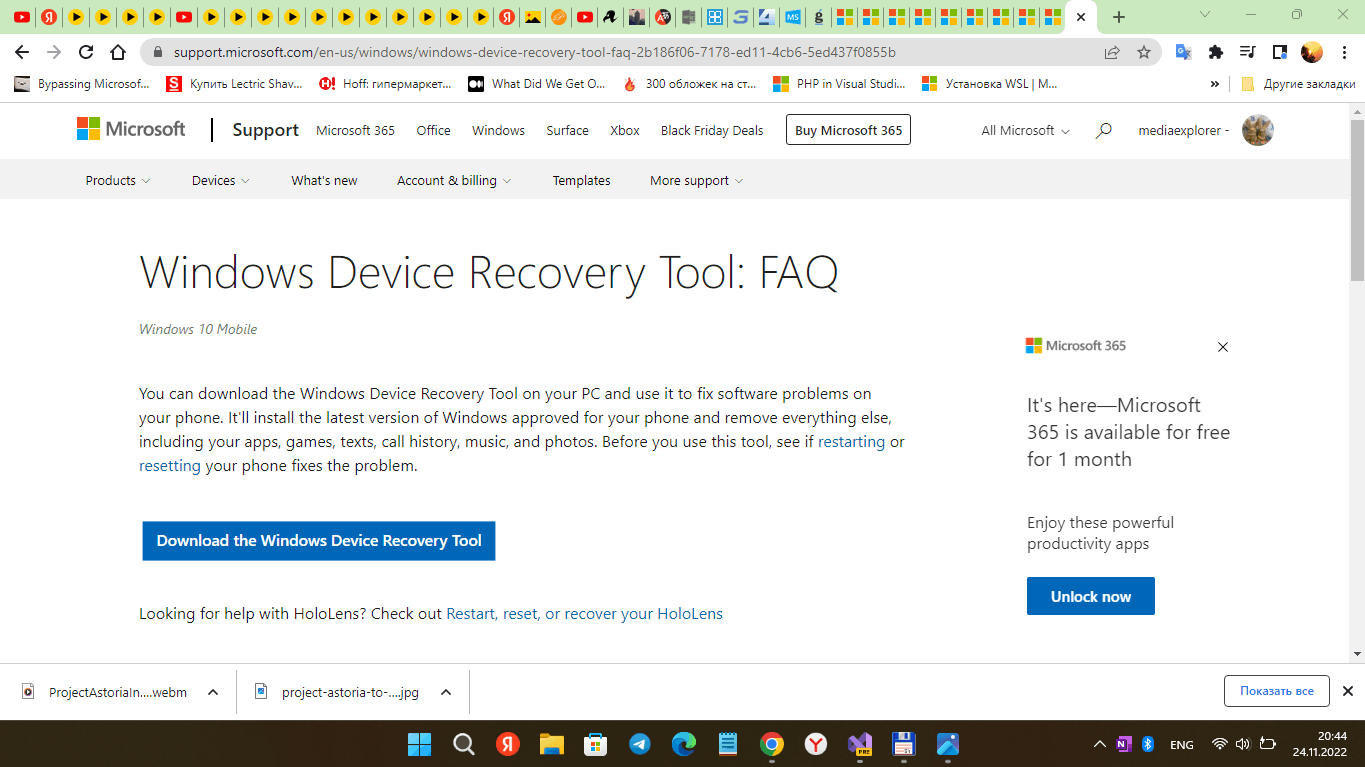Screen dimensions: 1365x767
Task: Go back with the browser back arrow
Action: click(x=22, y=52)
